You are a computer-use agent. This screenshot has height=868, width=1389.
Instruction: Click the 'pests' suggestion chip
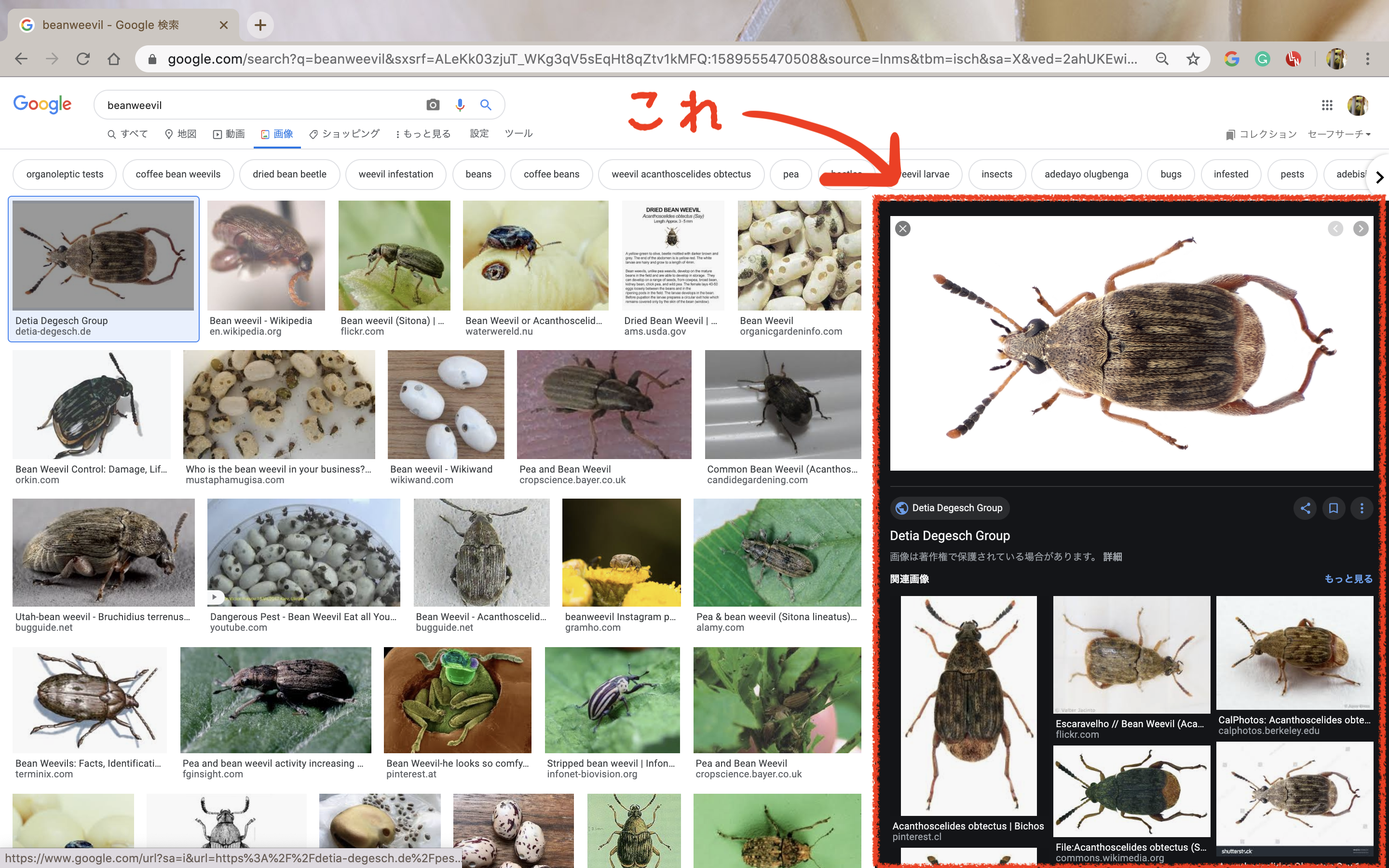(1292, 174)
